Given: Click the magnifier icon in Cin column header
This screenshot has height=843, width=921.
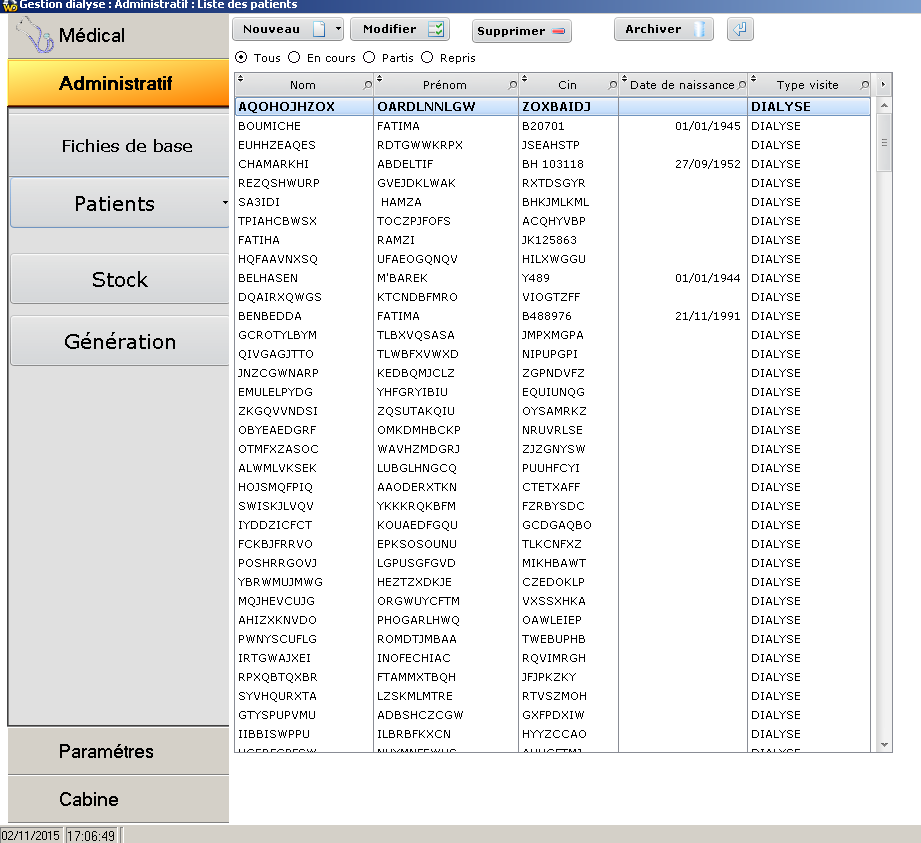Looking at the screenshot, I should pos(612,85).
